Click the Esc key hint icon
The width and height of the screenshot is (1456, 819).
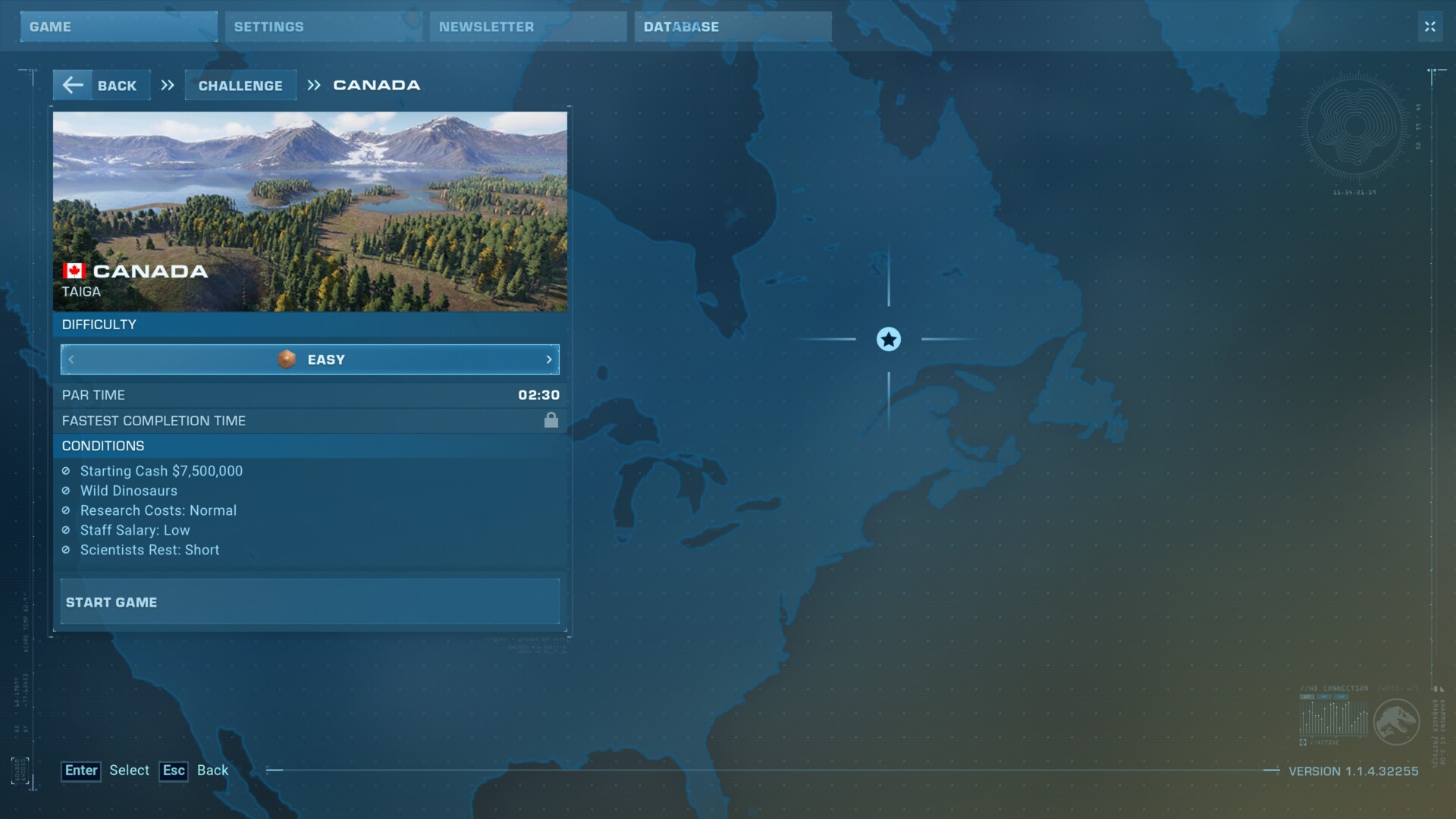[174, 770]
